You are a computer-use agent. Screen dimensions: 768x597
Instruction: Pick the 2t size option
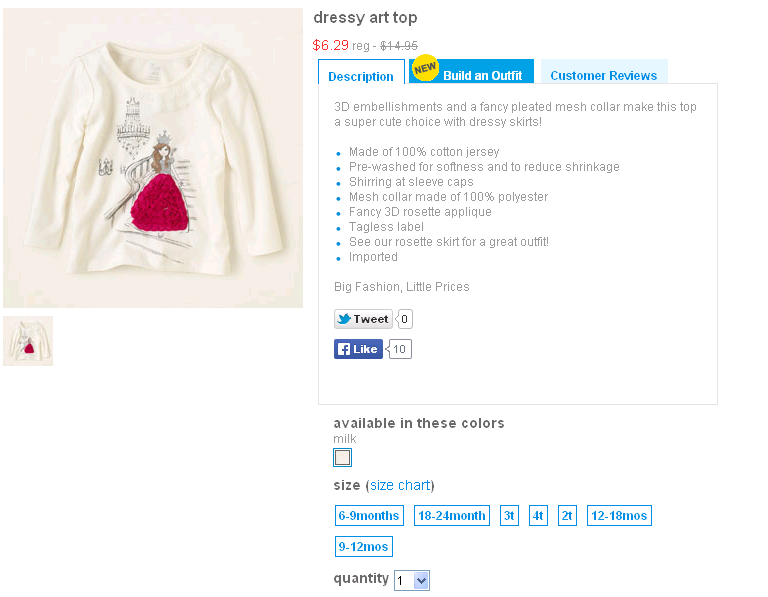567,516
